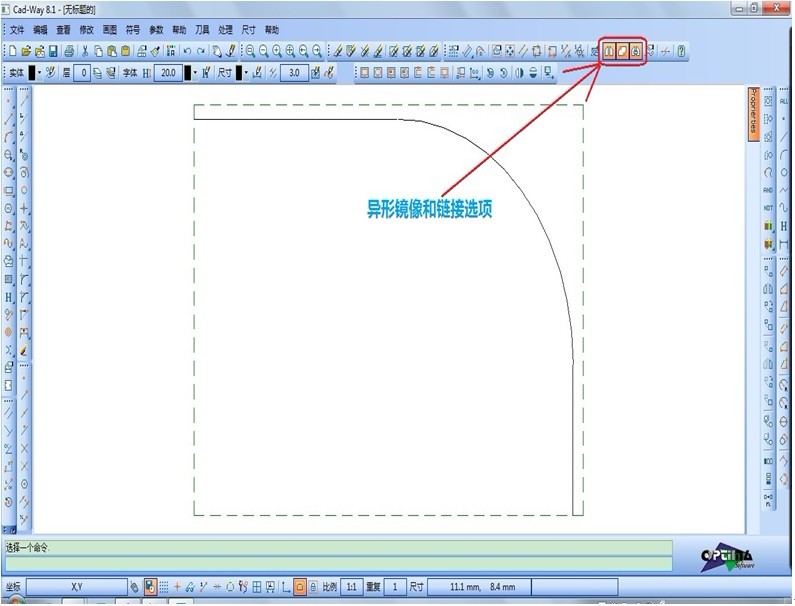This screenshot has width=795, height=606.
Task: Zoom in with plus magnifier icon
Action: point(277,51)
